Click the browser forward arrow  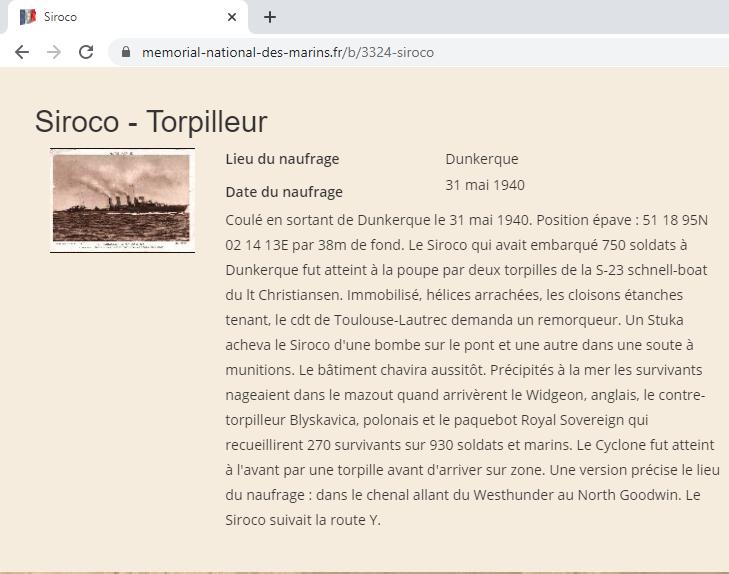54,52
